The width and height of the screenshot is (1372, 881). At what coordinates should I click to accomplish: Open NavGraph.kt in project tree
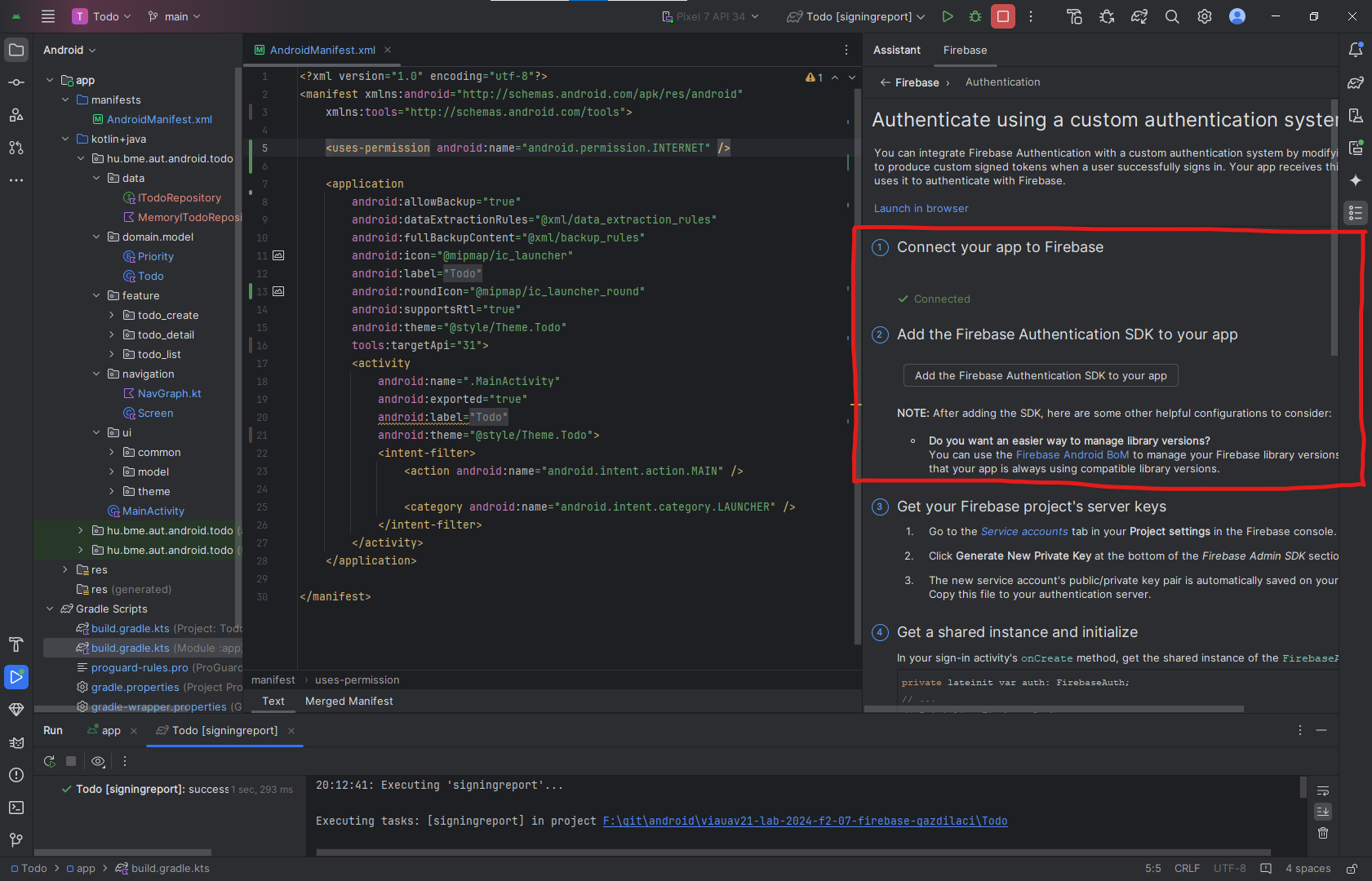click(162, 393)
